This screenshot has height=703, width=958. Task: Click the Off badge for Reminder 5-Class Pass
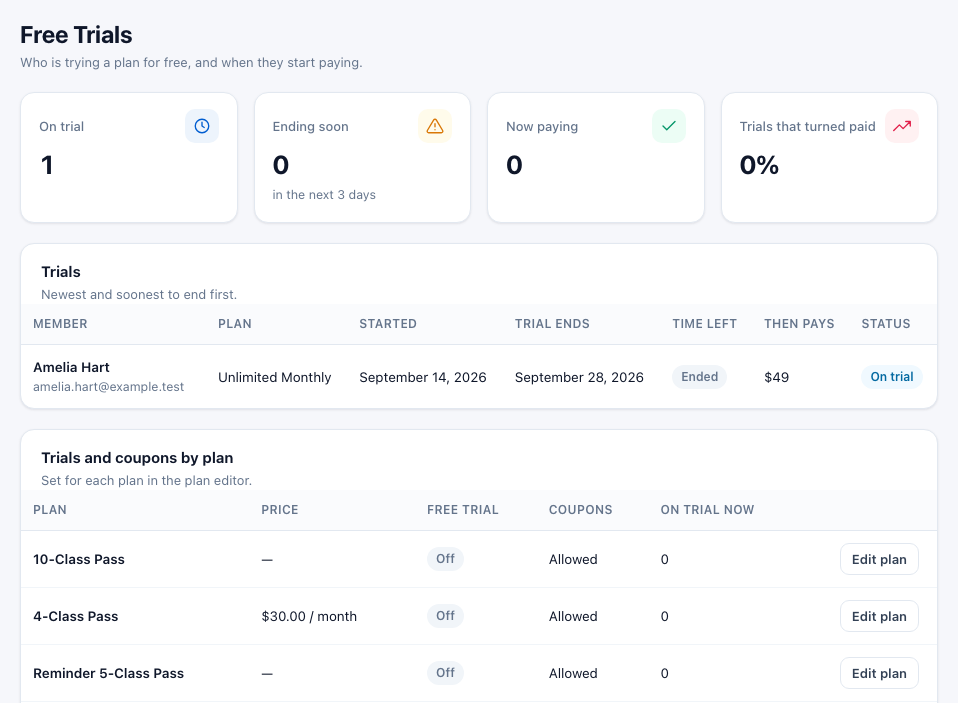pyautogui.click(x=445, y=672)
